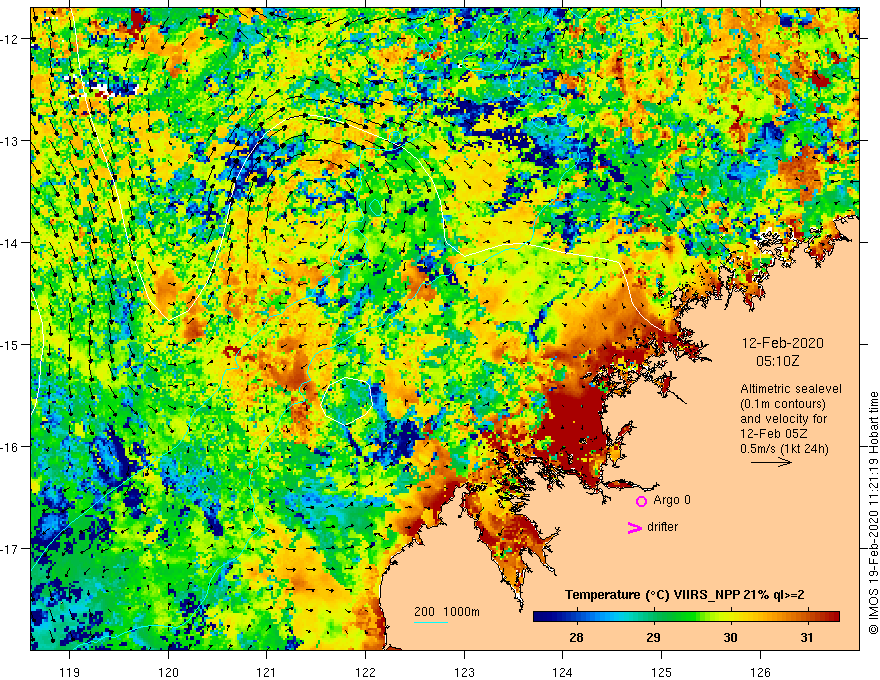Click the 28 color scale tick label

tap(576, 638)
